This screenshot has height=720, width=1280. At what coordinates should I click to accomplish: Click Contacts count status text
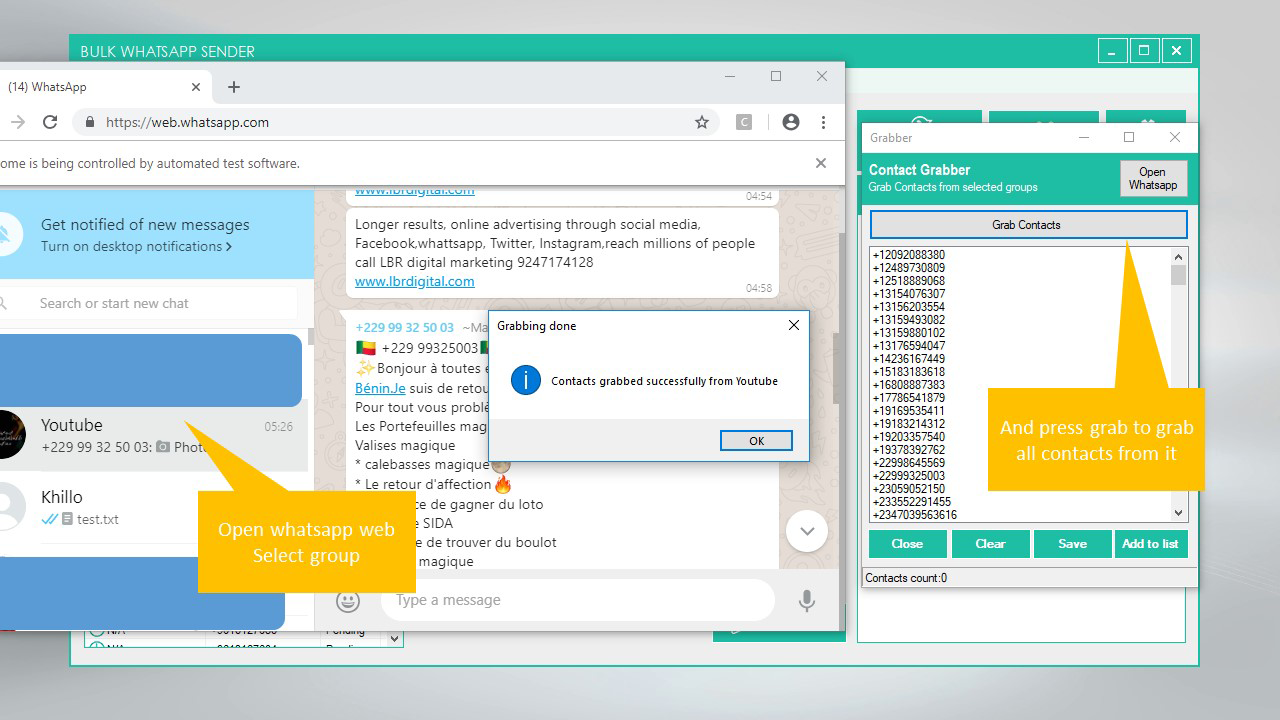click(x=906, y=578)
